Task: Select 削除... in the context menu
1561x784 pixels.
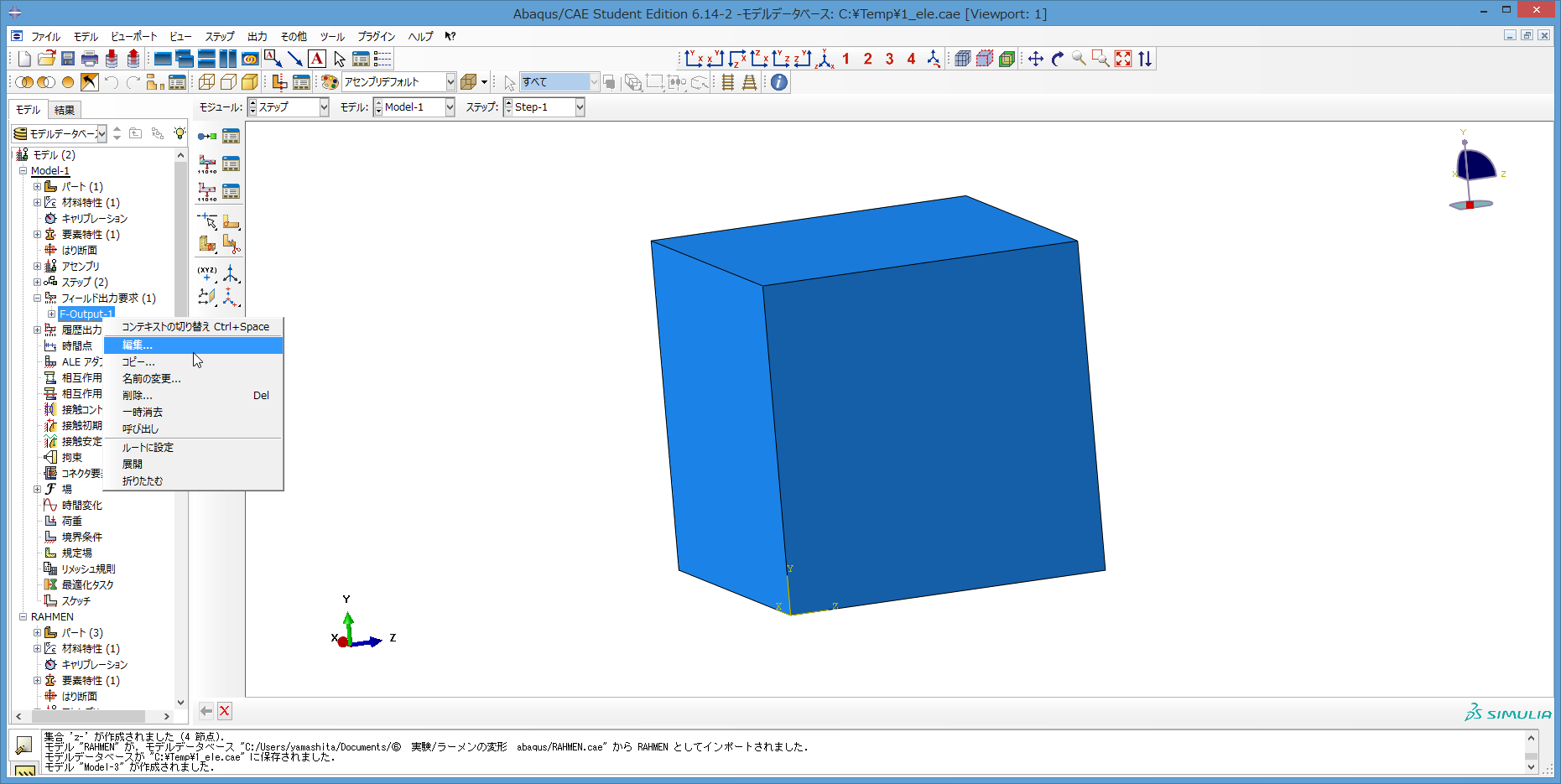Action: coord(194,396)
